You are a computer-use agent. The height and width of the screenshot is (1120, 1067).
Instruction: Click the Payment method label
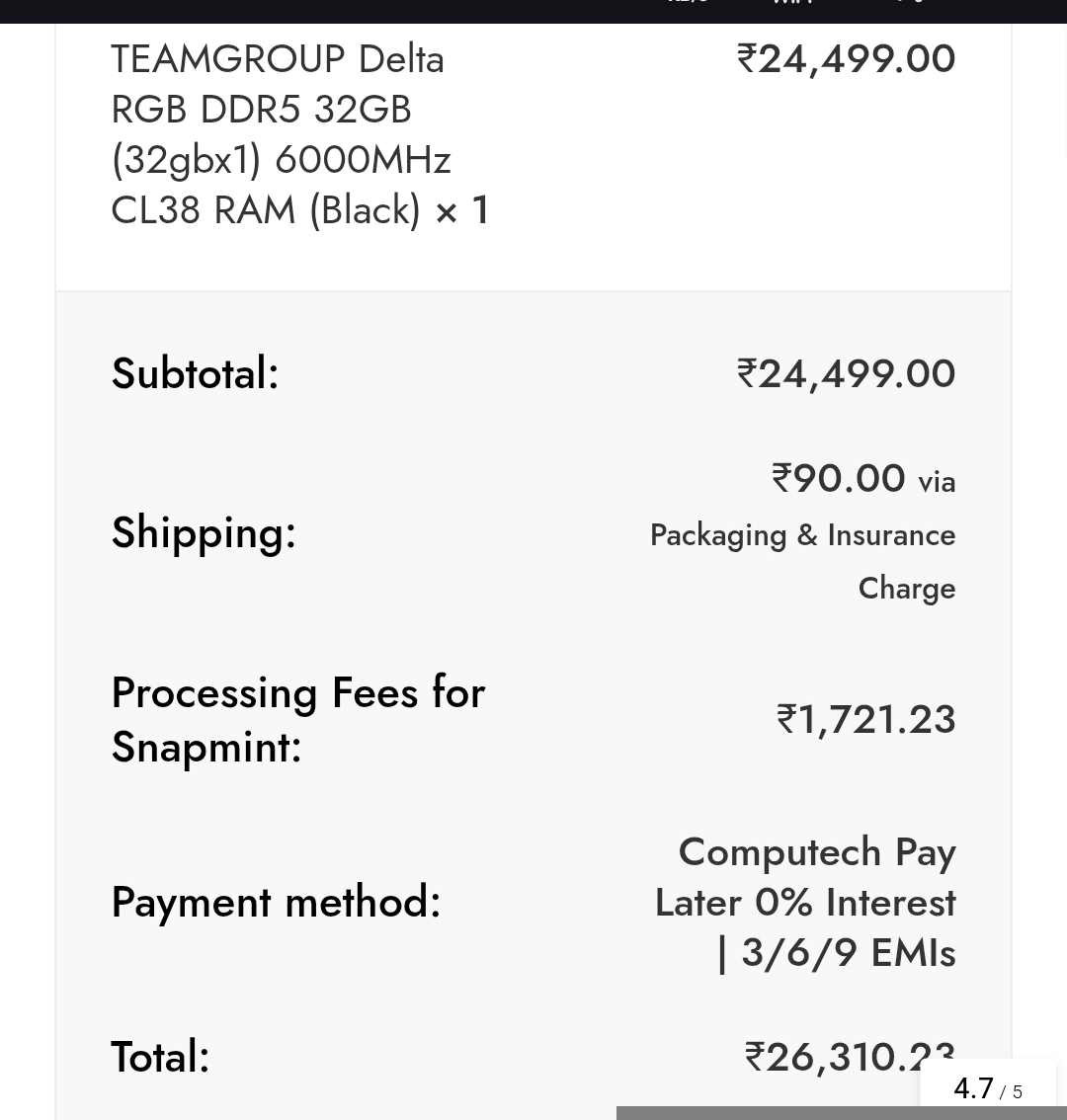276,902
